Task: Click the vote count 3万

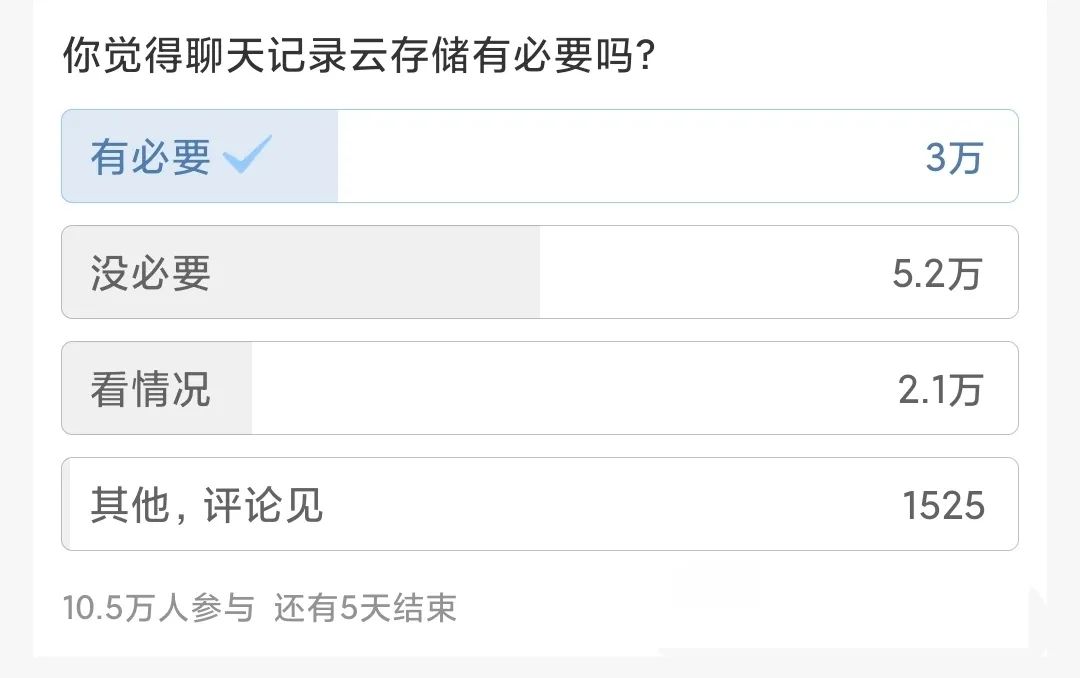Action: click(954, 156)
